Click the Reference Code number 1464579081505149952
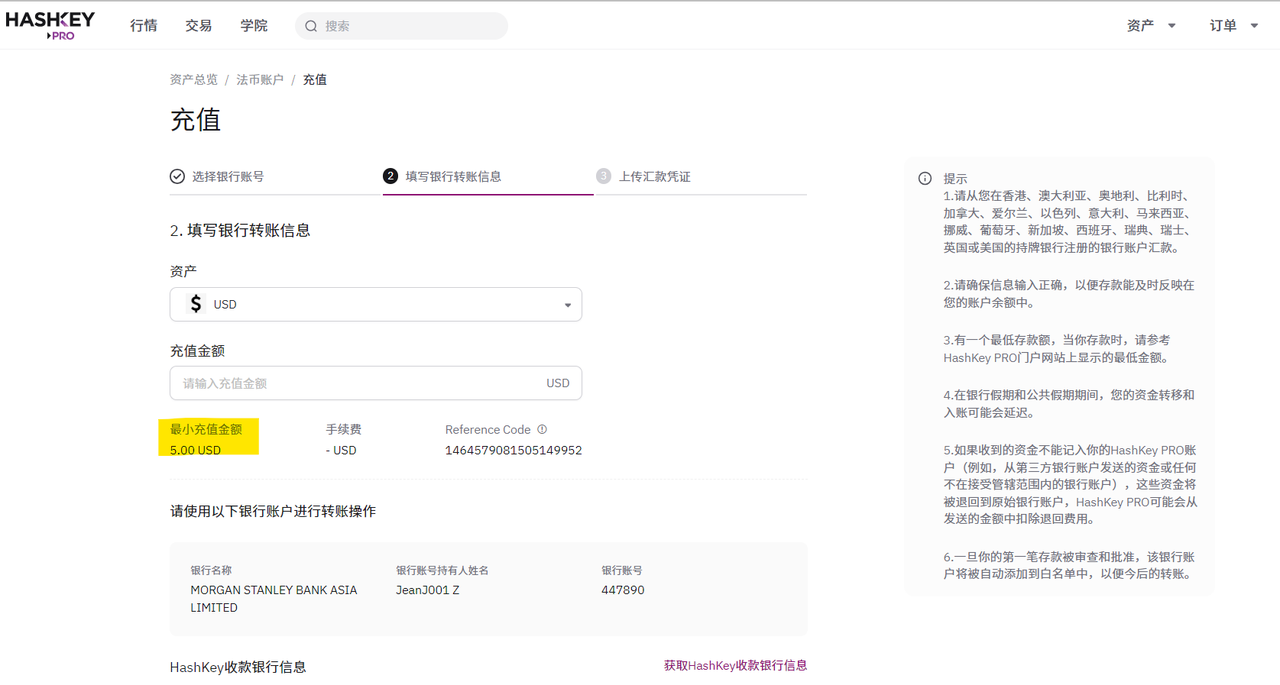The image size is (1280, 685). pyautogui.click(x=514, y=451)
